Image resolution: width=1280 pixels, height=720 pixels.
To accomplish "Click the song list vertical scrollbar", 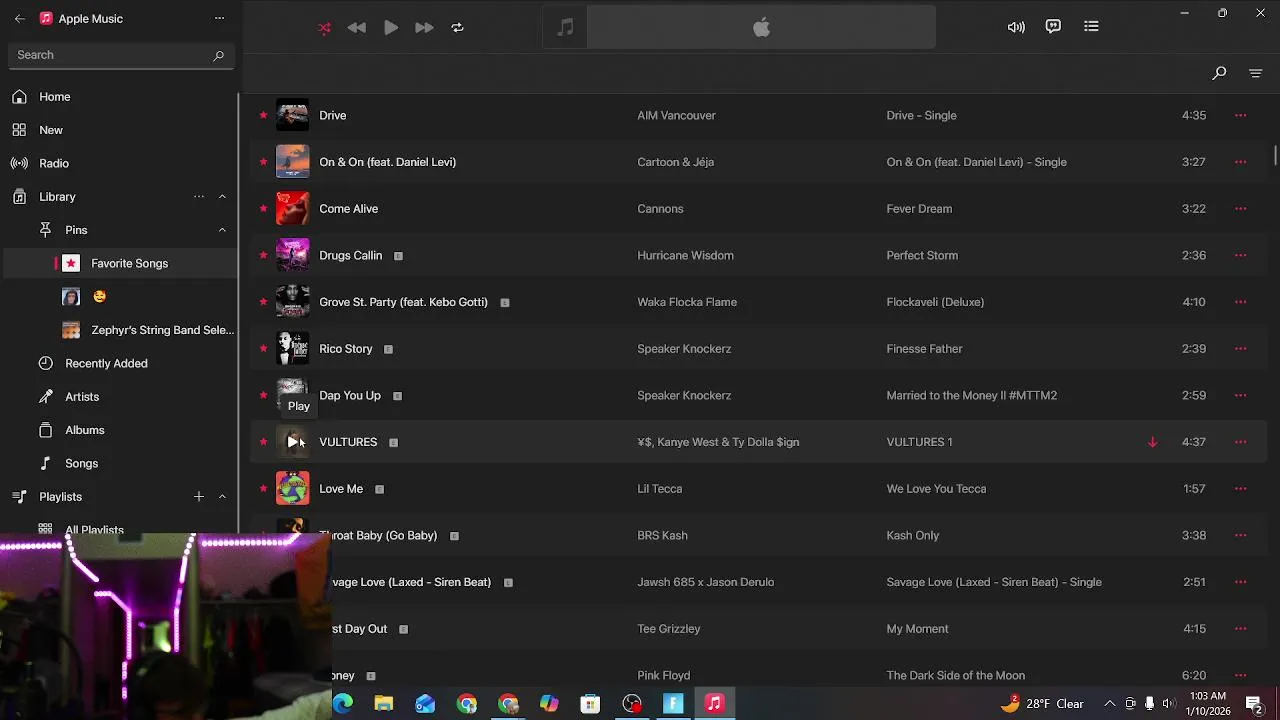I will [x=1275, y=157].
